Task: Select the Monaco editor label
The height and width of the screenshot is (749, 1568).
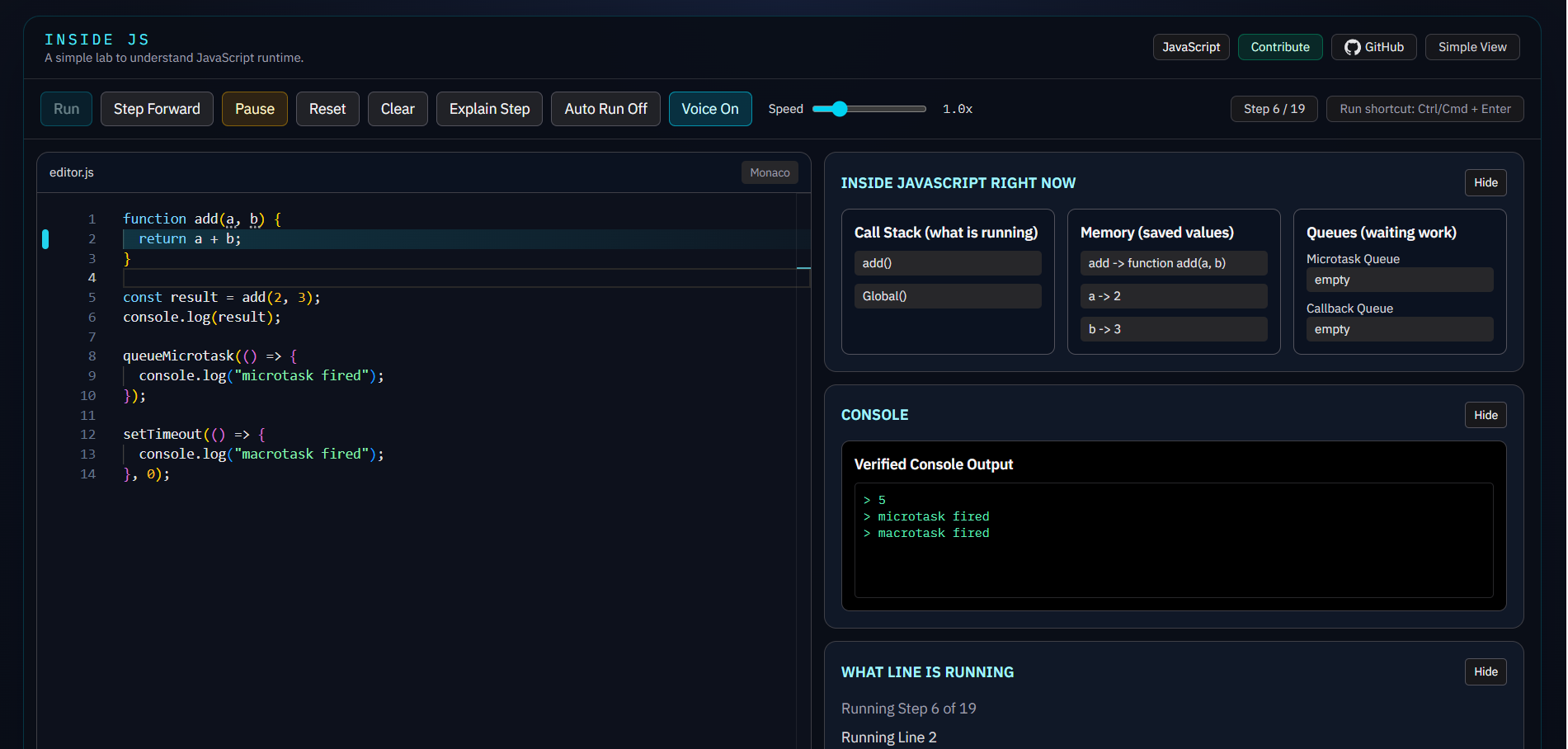Action: (770, 172)
